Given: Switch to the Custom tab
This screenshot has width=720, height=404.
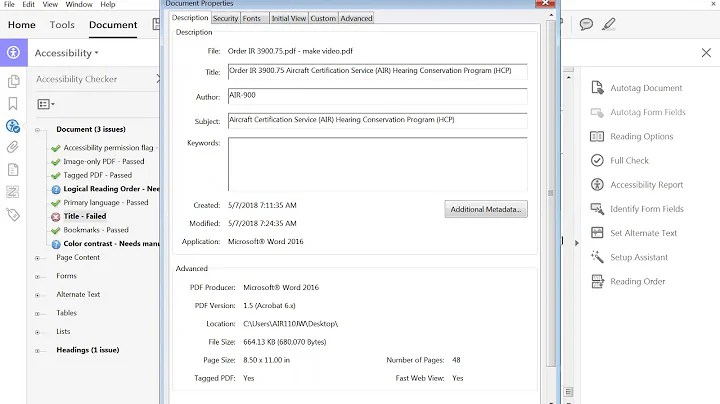Looking at the screenshot, I should coord(323,18).
